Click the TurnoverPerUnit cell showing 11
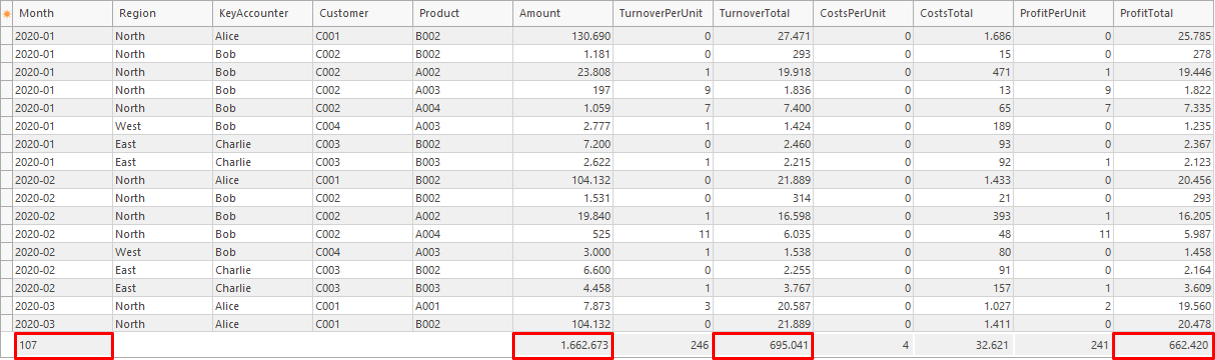The height and width of the screenshot is (360, 1215). (662, 233)
